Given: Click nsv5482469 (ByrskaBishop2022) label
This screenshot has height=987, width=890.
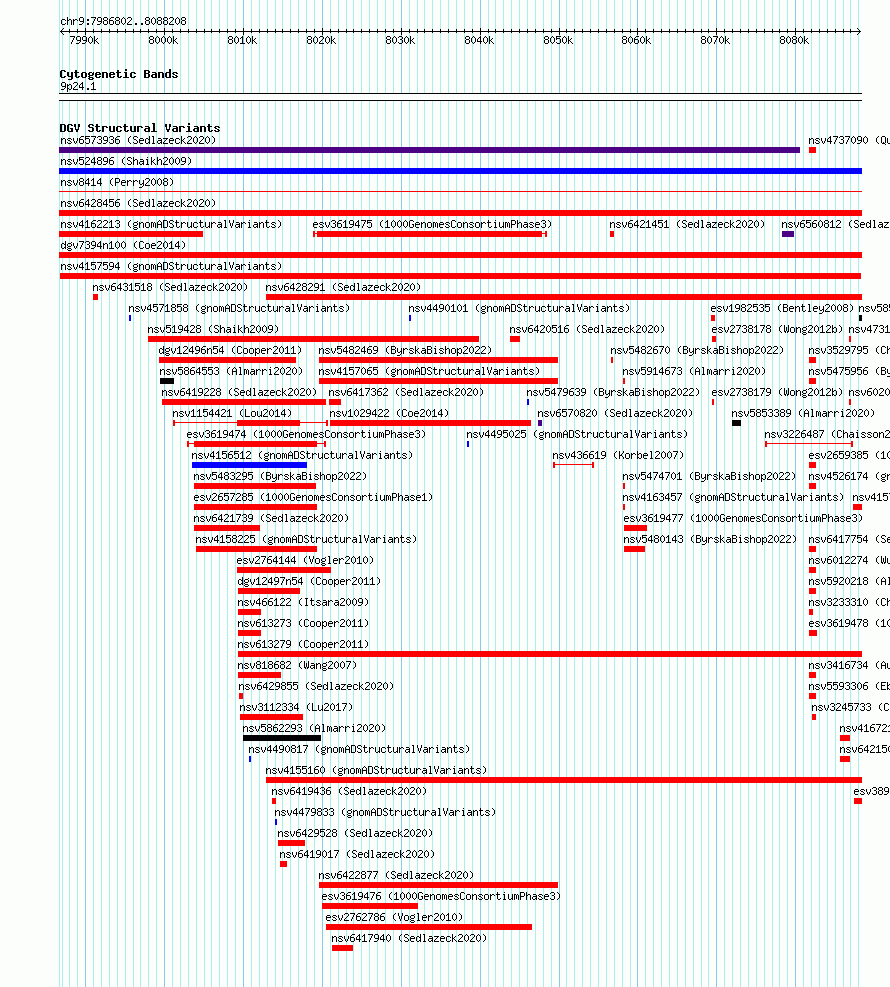Looking at the screenshot, I should pyautogui.click(x=405, y=350).
